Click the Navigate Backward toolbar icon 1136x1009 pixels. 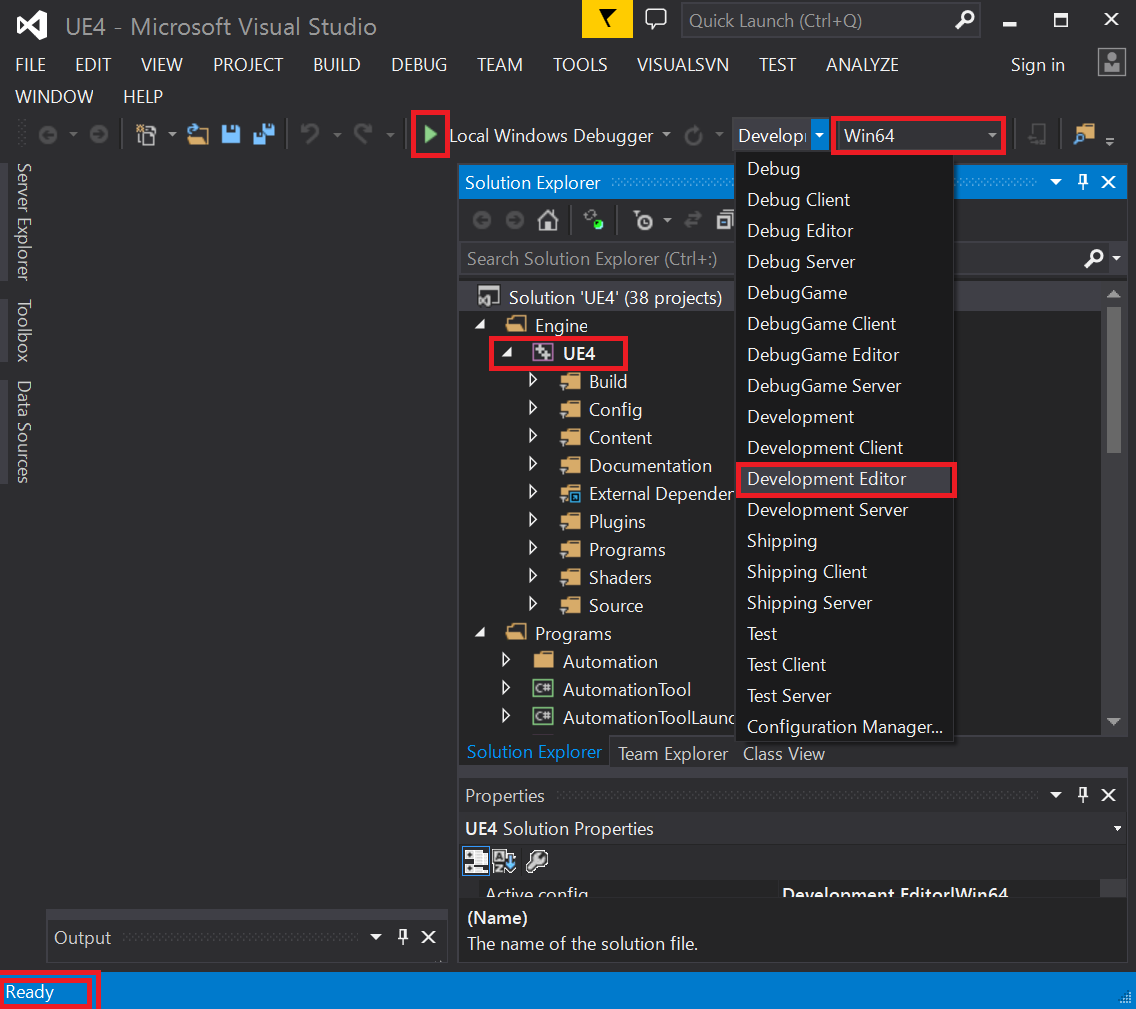(48, 135)
